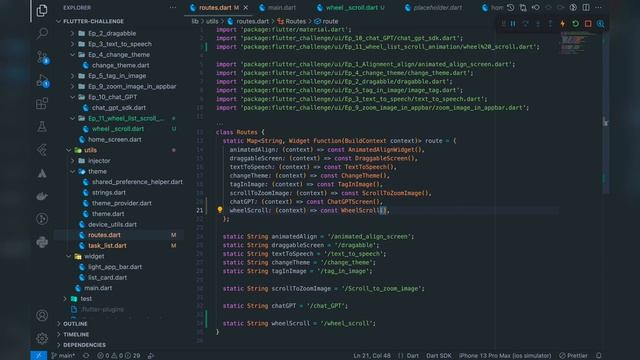Open editor More Actions ellipsis
Viewport: 640px width, 360px height.
pos(598,7)
